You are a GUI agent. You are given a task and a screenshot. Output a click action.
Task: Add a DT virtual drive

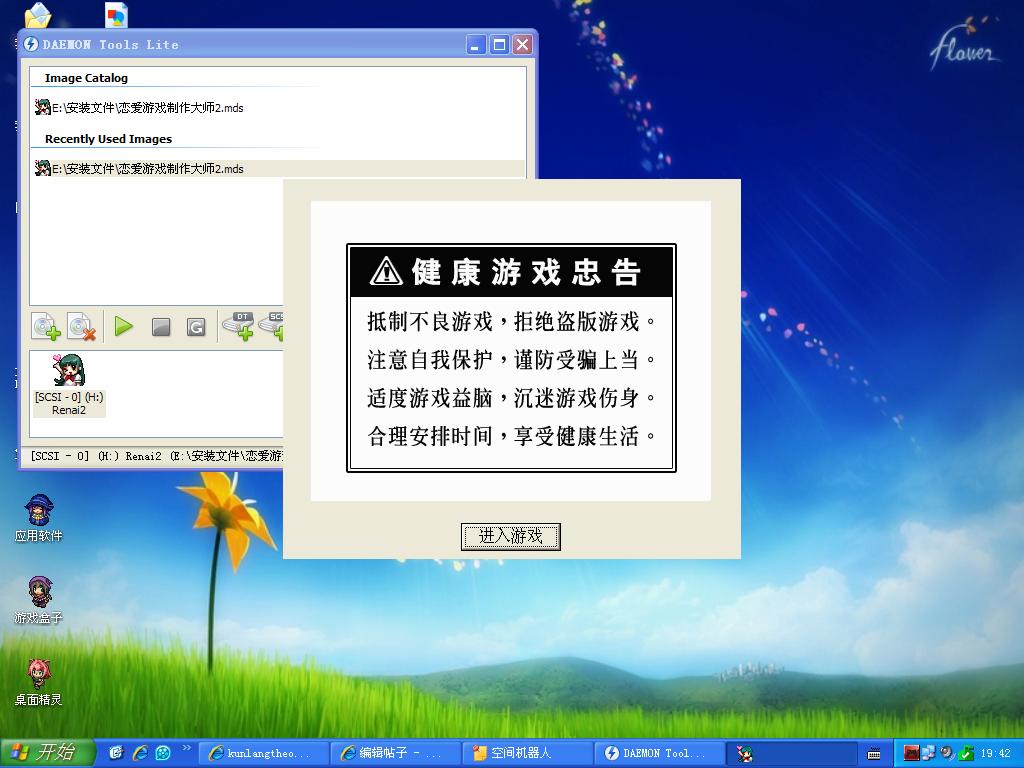[x=239, y=326]
